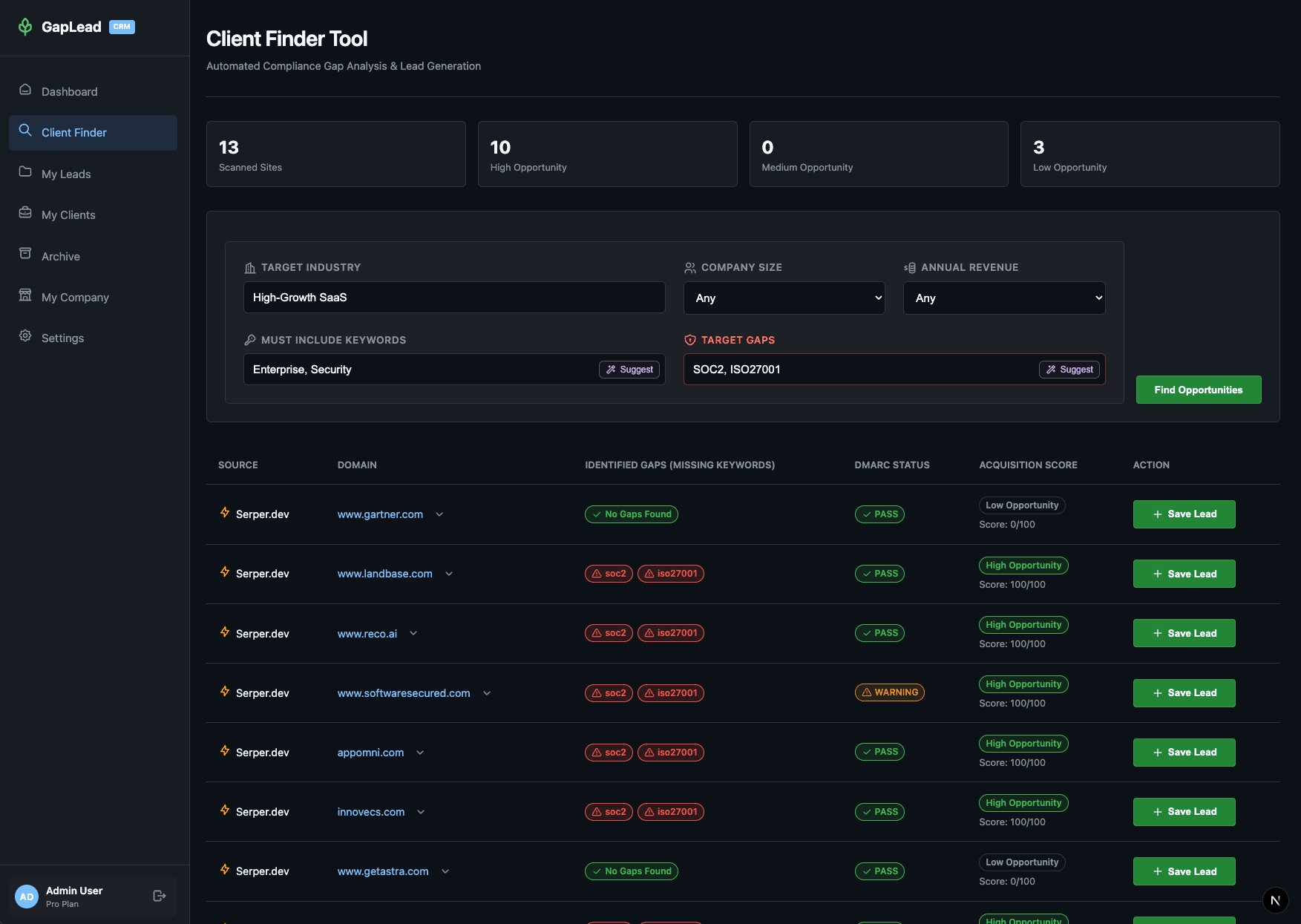Open My Leads using the folder icon

point(24,172)
